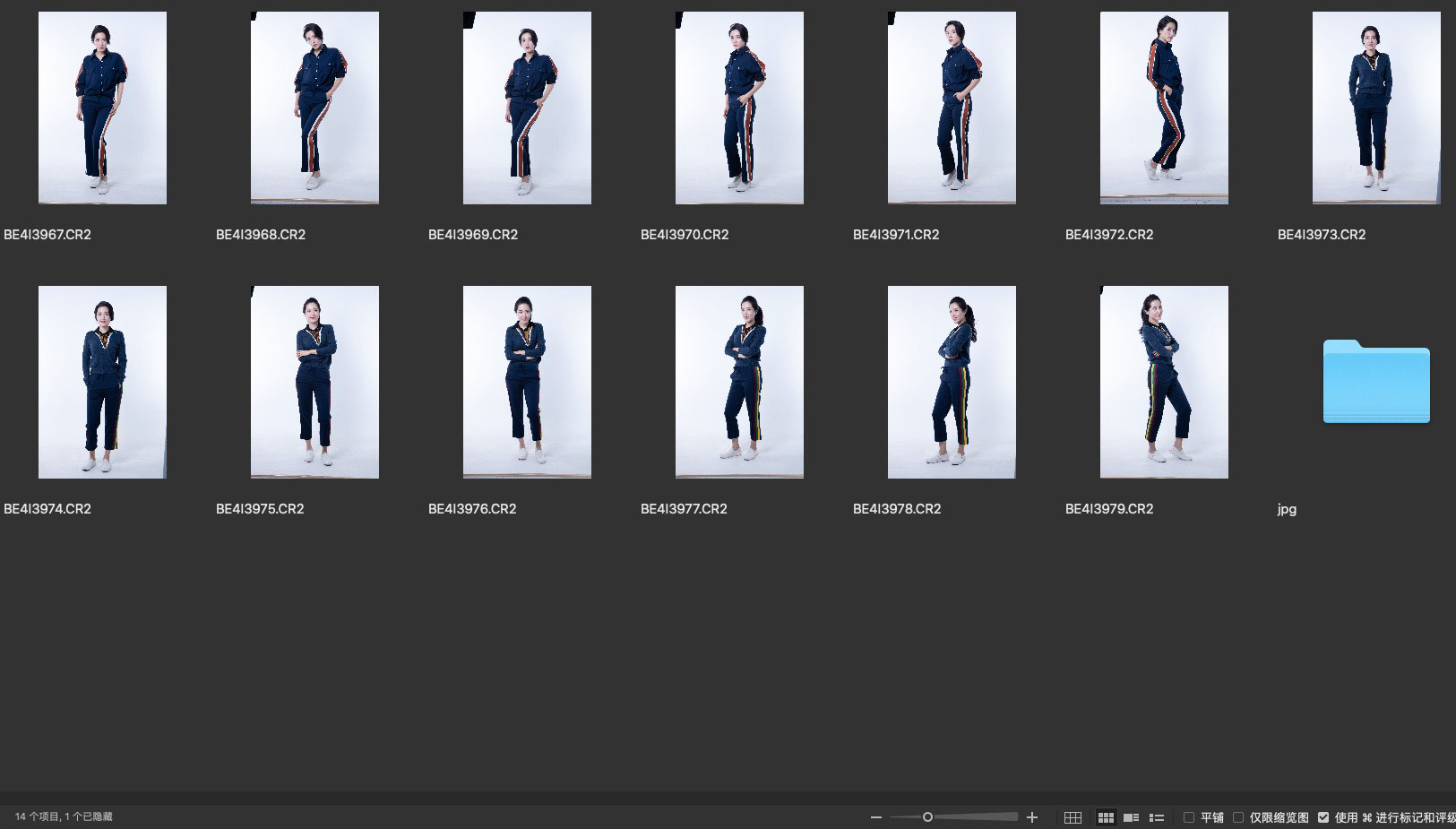The height and width of the screenshot is (829, 1456).
Task: Select the BE4I3979.CR2 photo thumbnail
Action: point(1164,382)
